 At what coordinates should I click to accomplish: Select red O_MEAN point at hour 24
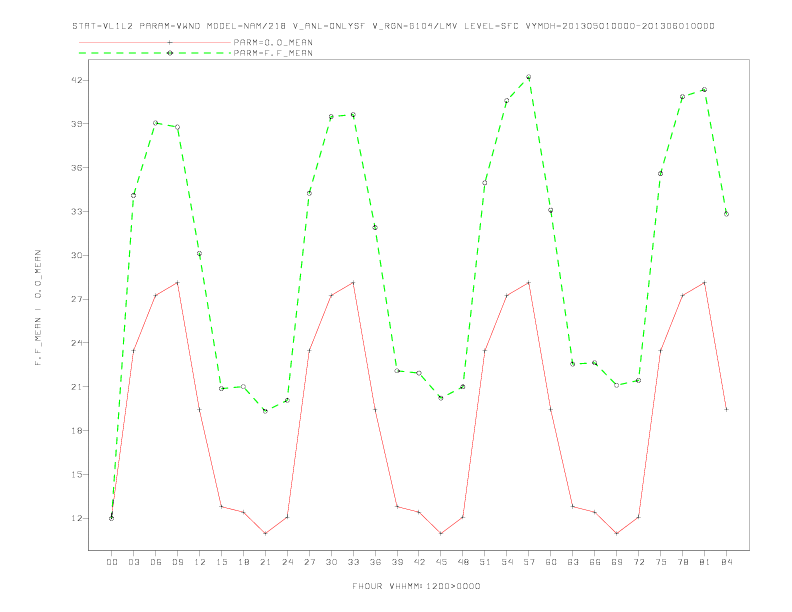pyautogui.click(x=287, y=517)
